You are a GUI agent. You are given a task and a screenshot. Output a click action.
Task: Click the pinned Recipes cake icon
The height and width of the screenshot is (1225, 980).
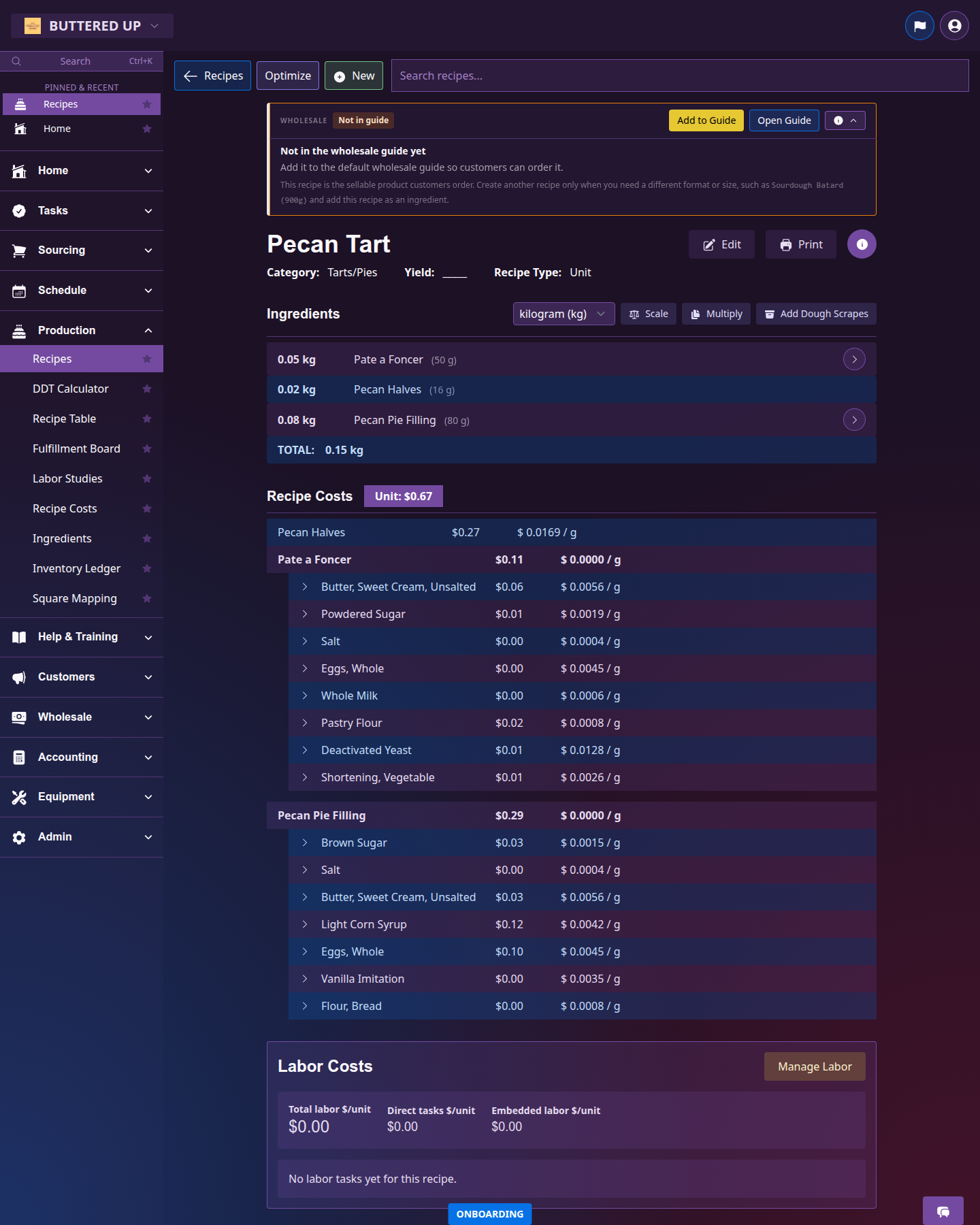[20, 104]
